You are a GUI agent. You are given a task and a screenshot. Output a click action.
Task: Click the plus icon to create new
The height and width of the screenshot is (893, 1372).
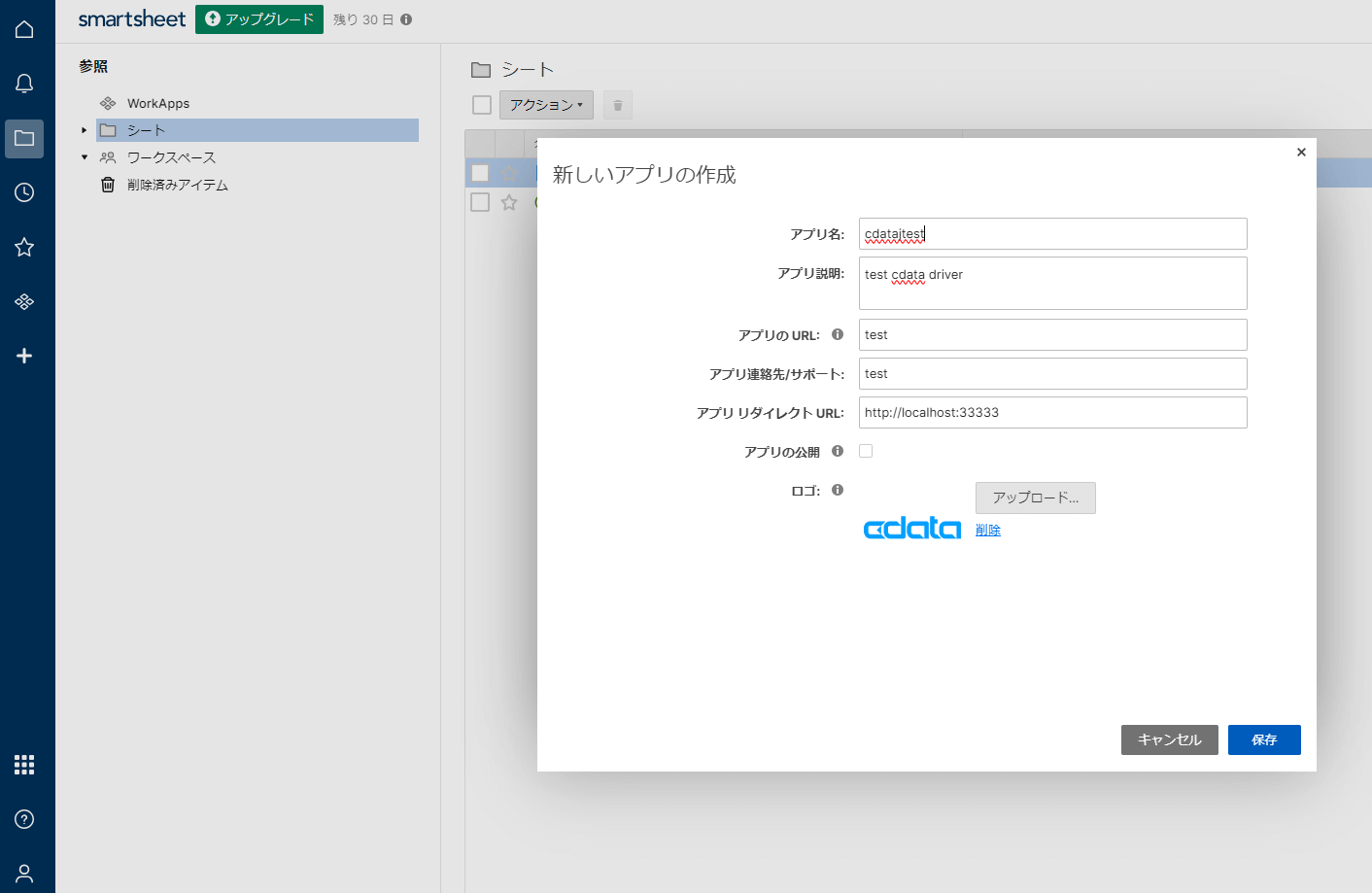point(24,356)
